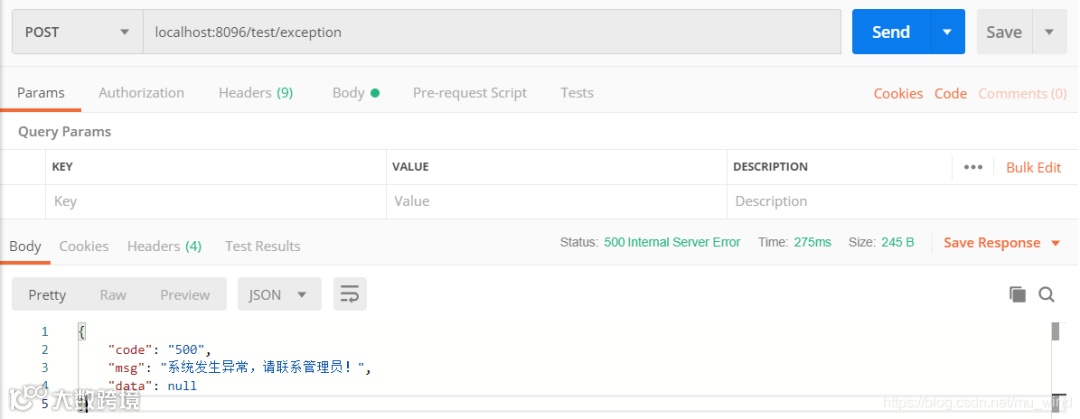Open the POST method dropdown
Viewport: 1080px width, 419px height.
(76, 32)
